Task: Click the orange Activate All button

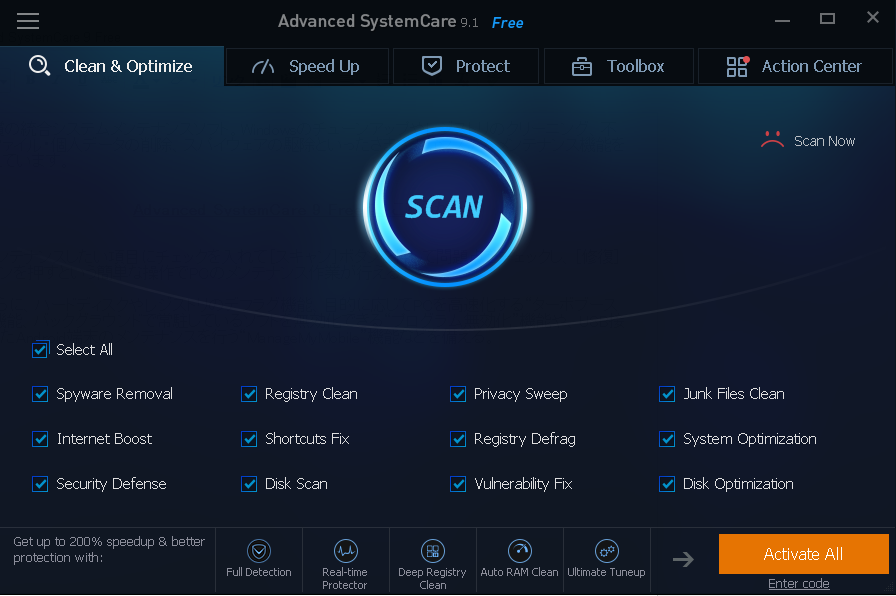Action: 803,554
